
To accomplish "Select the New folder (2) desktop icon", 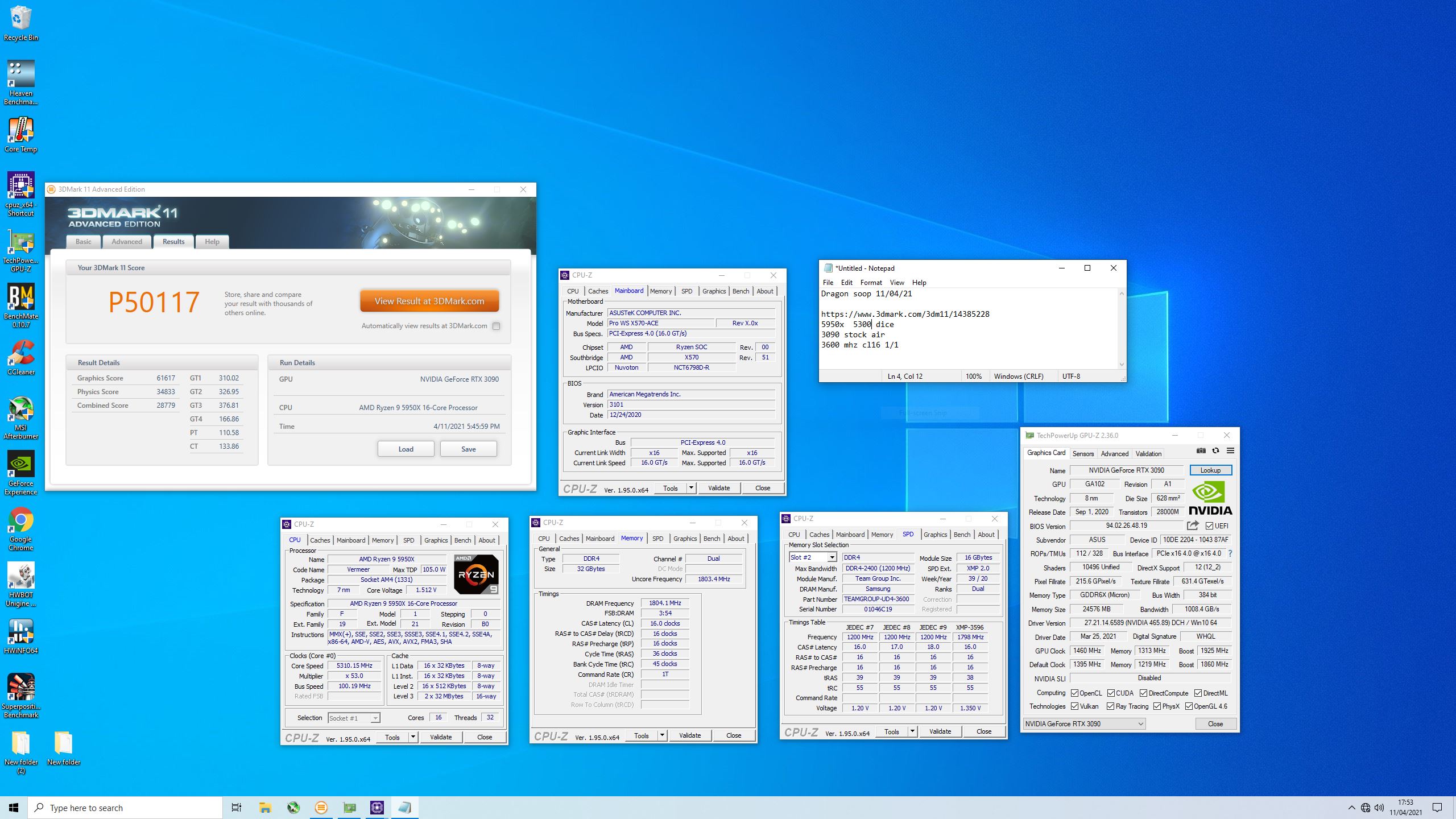I will (x=21, y=752).
